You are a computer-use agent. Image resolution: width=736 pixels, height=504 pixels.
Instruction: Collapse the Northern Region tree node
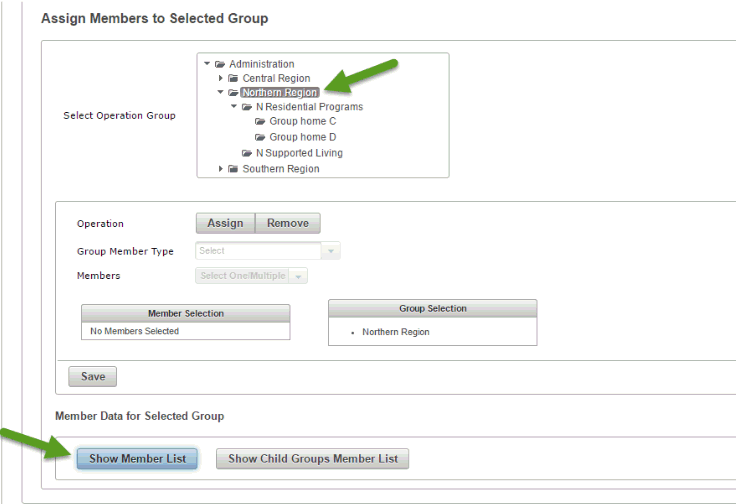click(221, 92)
